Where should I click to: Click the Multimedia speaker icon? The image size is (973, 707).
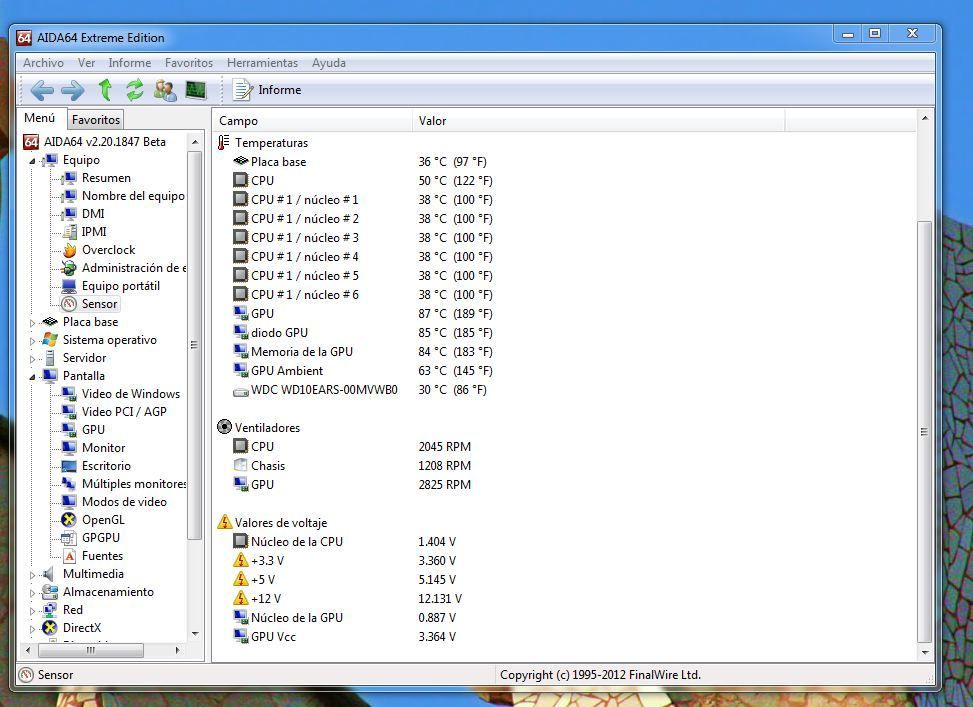[50, 574]
